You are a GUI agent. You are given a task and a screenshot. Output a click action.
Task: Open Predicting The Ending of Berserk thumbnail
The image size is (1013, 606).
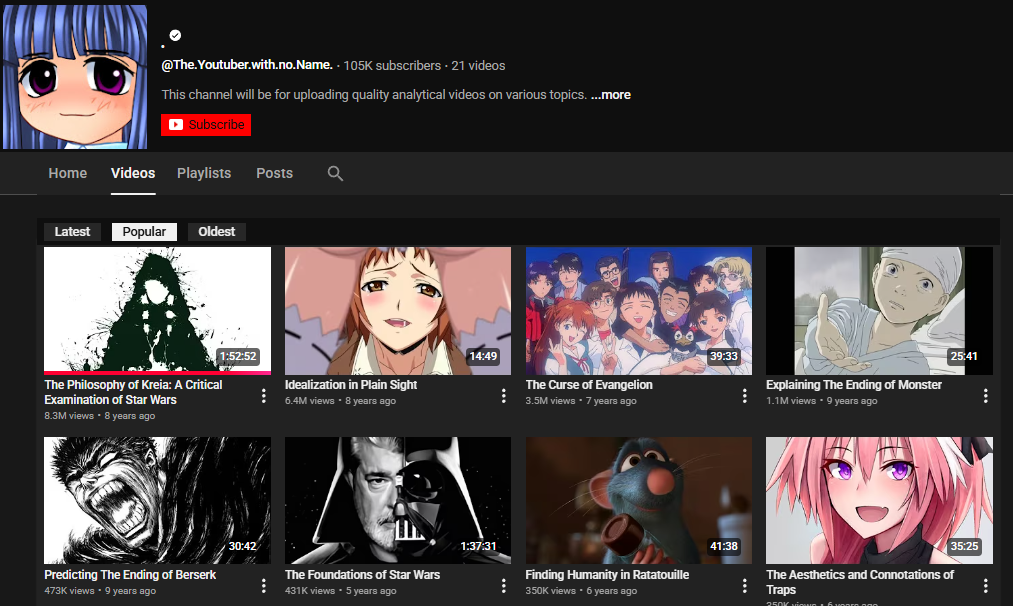[158, 501]
